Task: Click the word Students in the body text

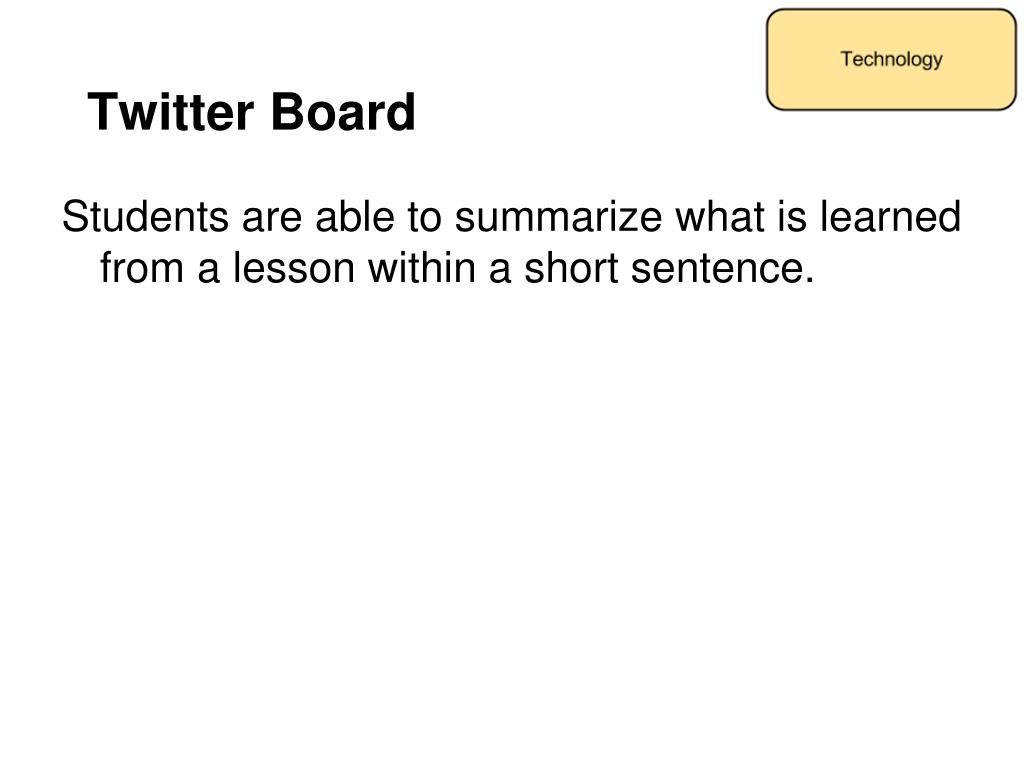Action: pos(146,216)
